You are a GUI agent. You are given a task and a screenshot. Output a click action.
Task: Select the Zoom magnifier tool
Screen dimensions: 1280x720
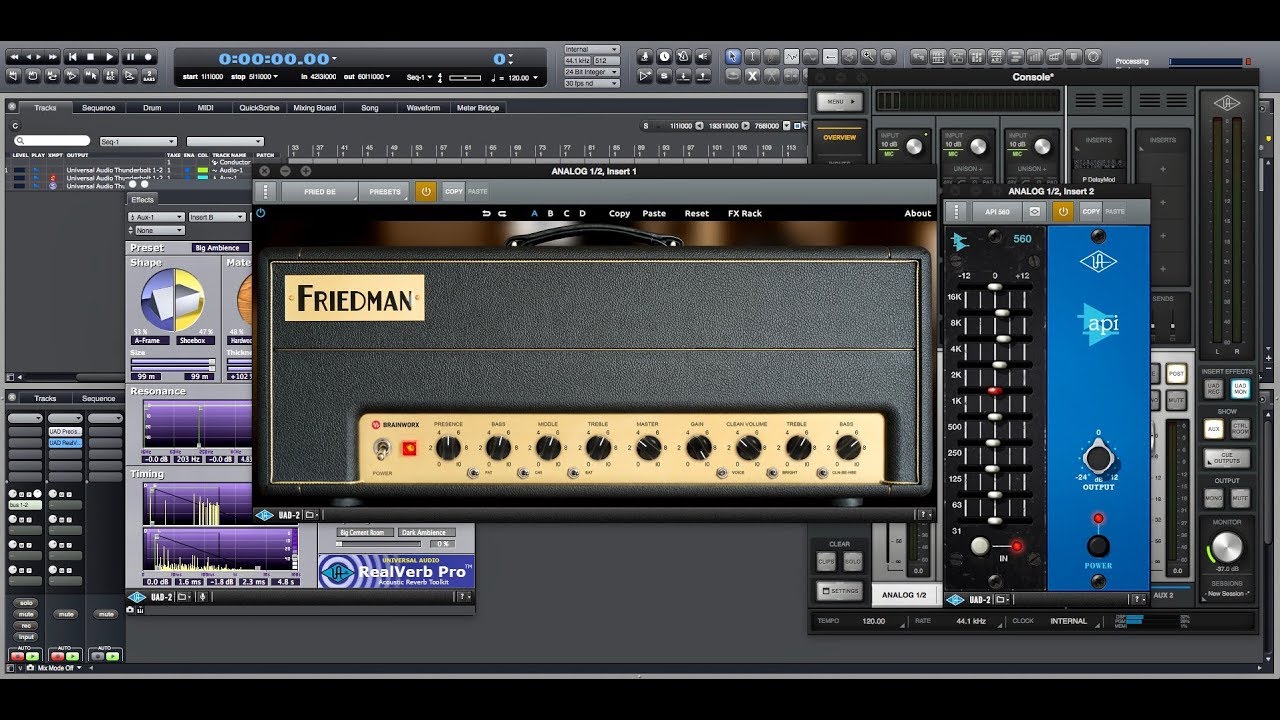868,56
